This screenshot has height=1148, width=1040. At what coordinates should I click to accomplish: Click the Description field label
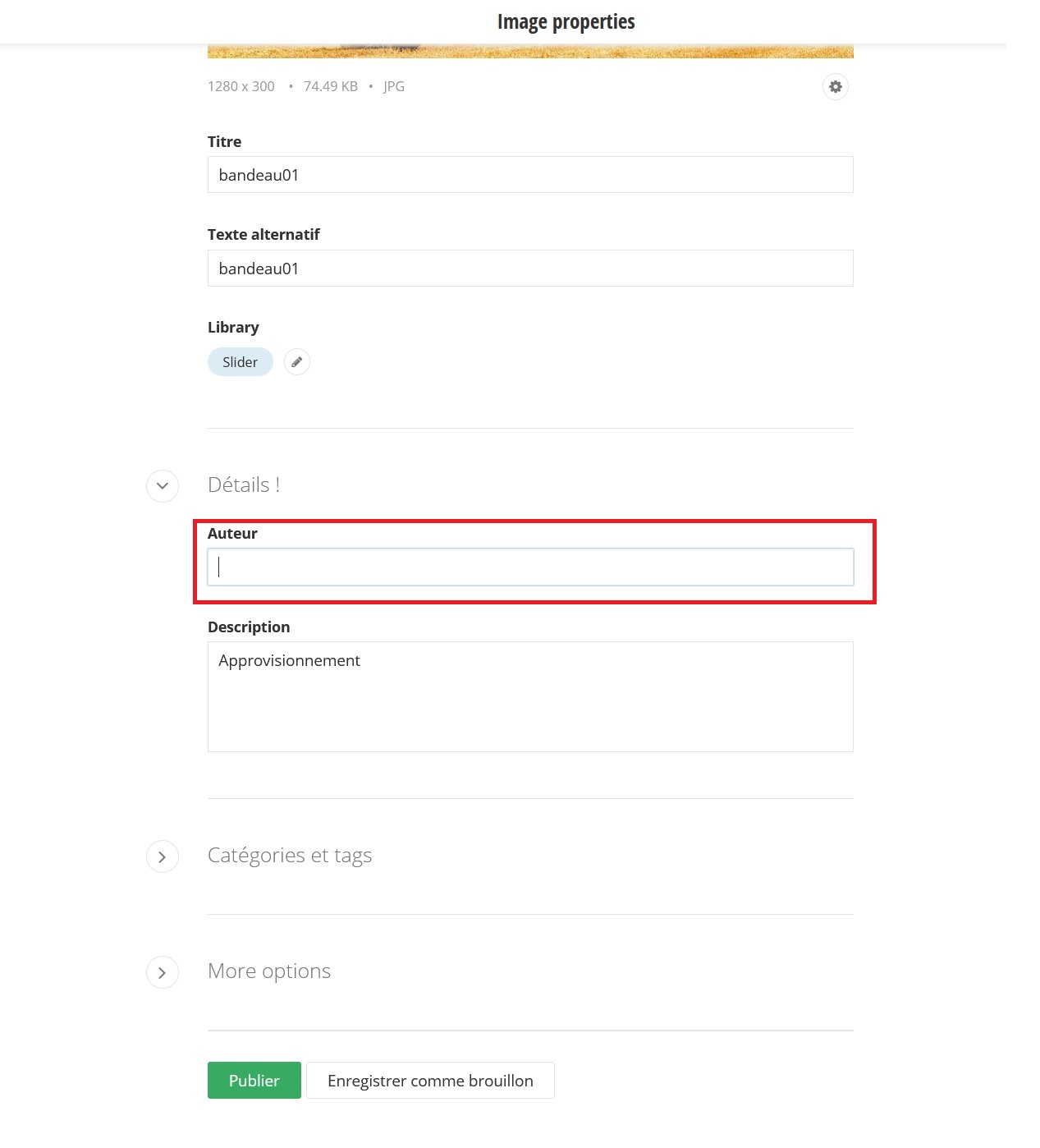coord(249,627)
